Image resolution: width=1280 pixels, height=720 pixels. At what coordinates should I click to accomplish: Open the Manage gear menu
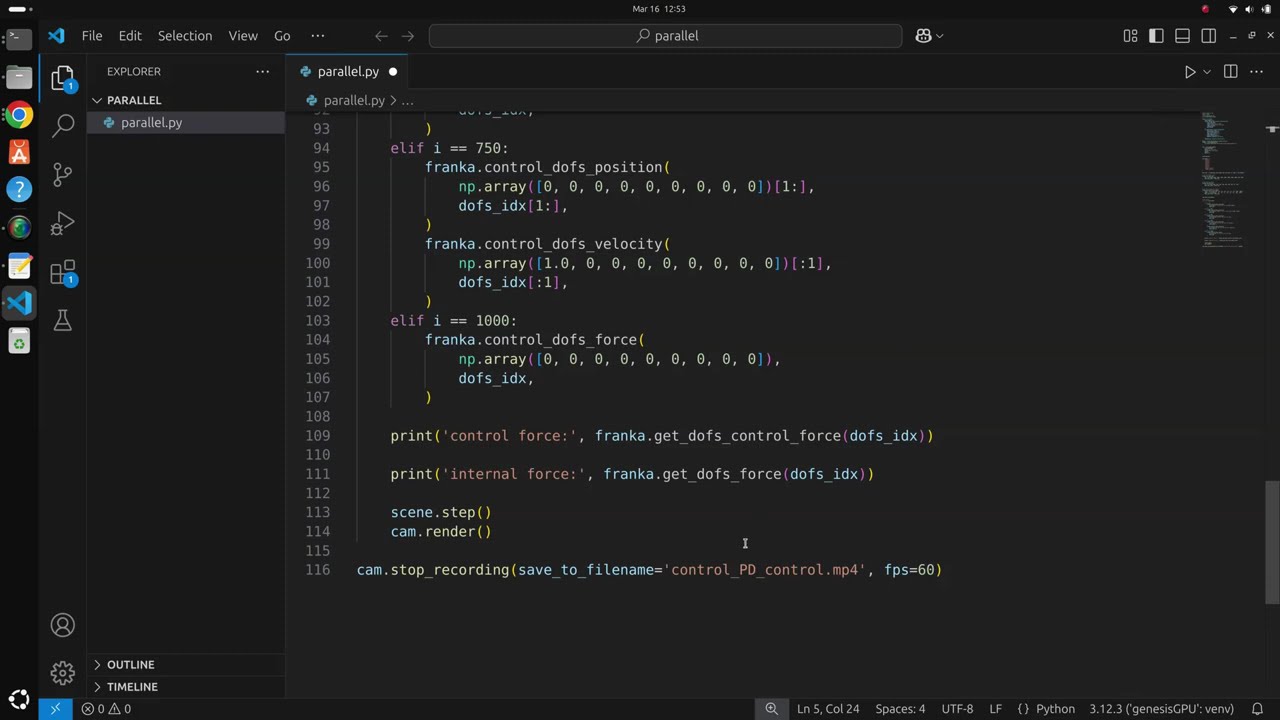(62, 673)
